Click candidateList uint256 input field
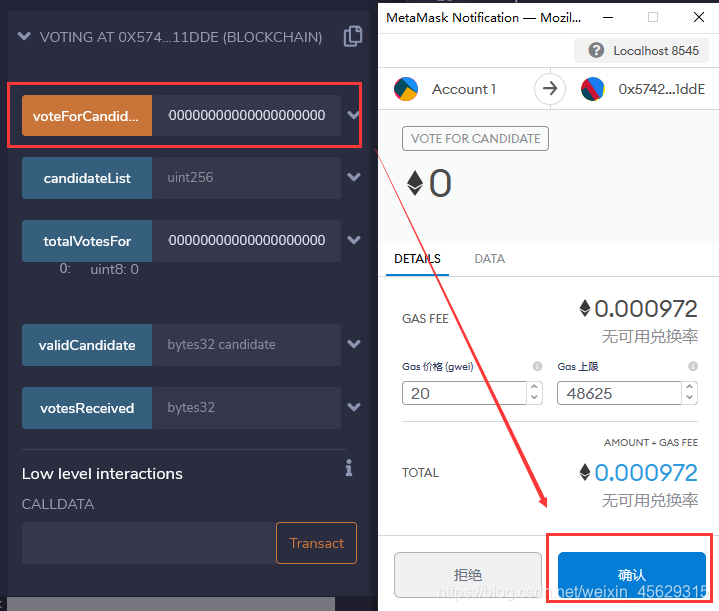This screenshot has width=719, height=611. (x=246, y=178)
